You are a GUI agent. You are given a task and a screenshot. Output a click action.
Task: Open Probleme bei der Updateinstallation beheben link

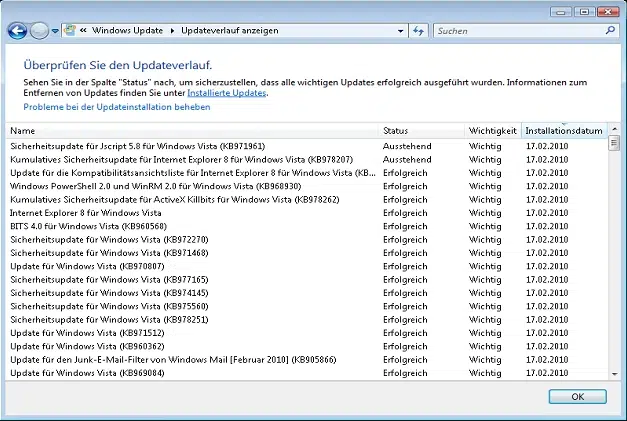click(x=117, y=107)
